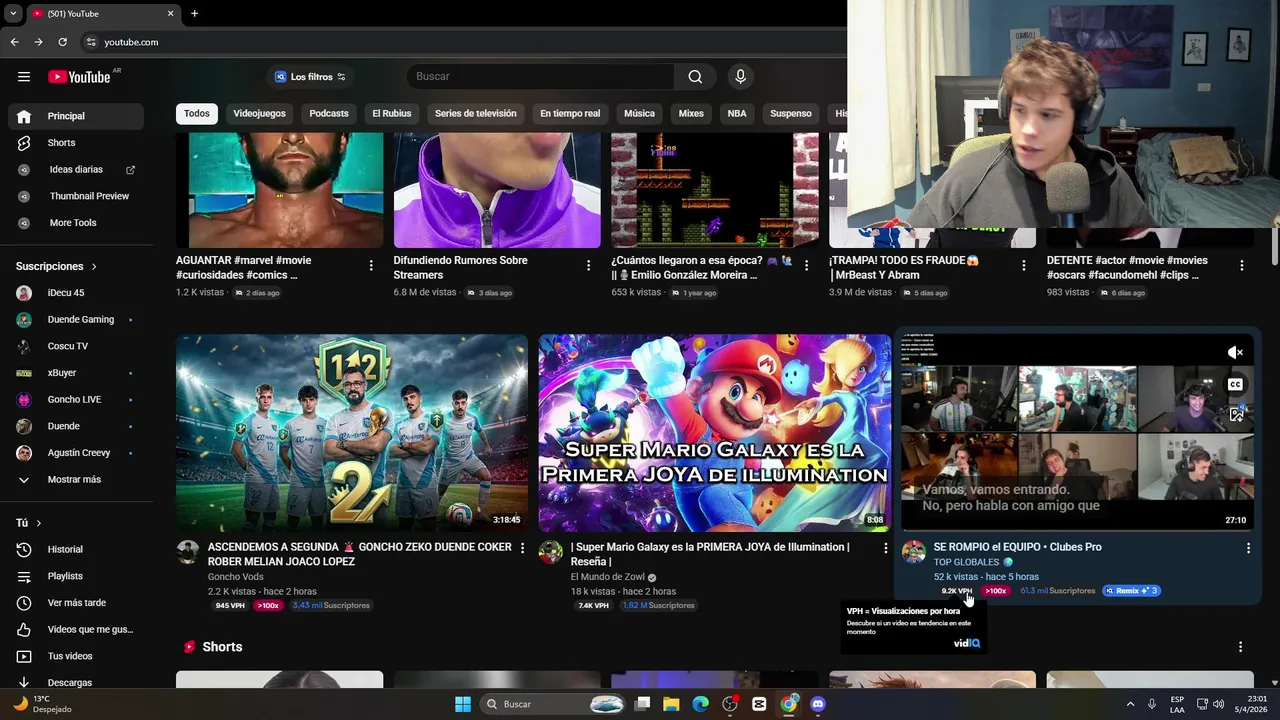1280x720 pixels.
Task: Open Ver más tarde list
Action: coord(76,603)
